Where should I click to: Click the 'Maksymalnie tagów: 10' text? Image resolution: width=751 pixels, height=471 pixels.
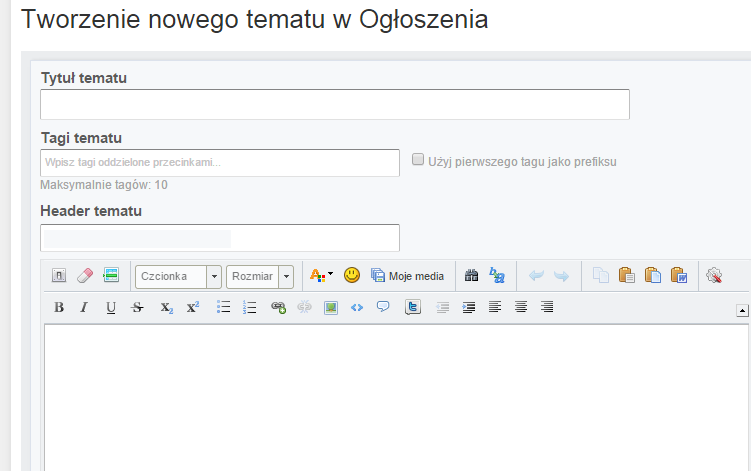pos(104,185)
